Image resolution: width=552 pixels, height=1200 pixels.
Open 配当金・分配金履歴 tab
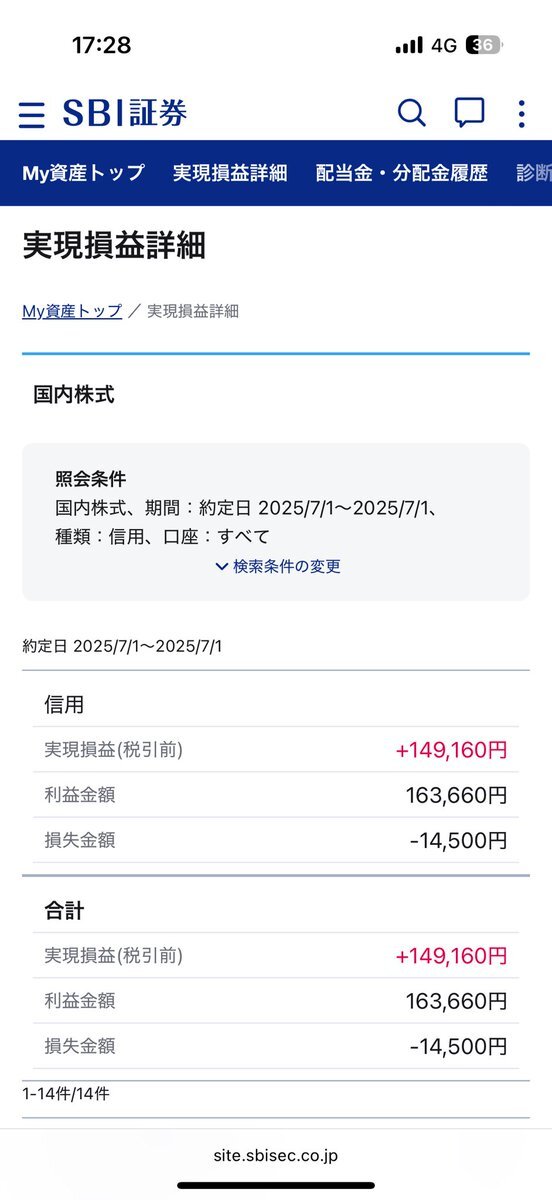click(x=402, y=172)
